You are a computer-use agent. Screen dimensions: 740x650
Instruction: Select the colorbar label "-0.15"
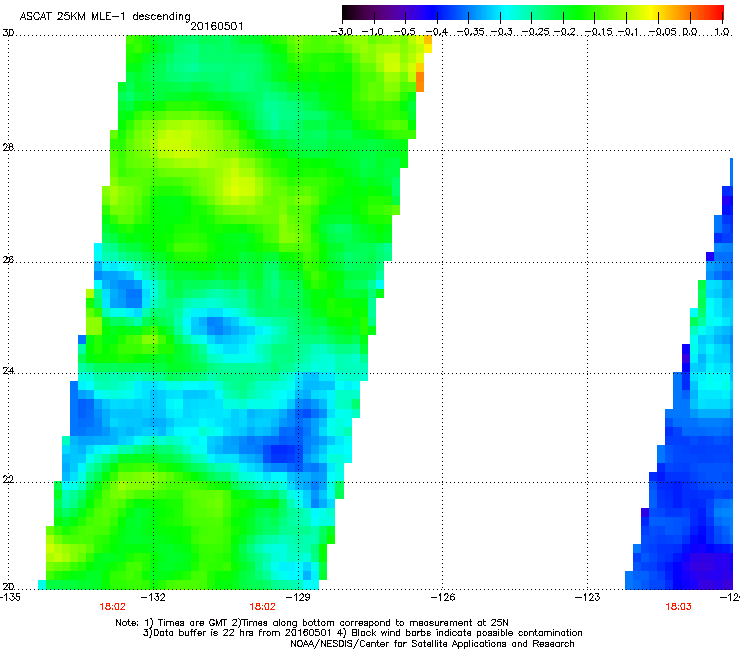click(x=598, y=32)
